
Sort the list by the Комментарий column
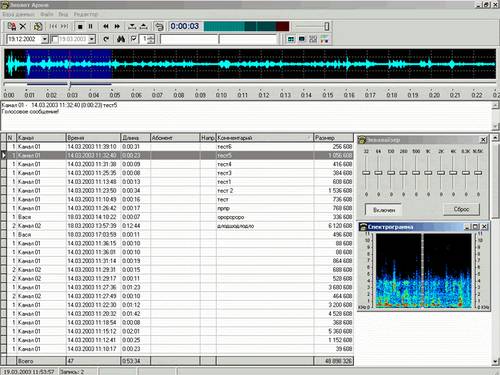tap(265, 138)
